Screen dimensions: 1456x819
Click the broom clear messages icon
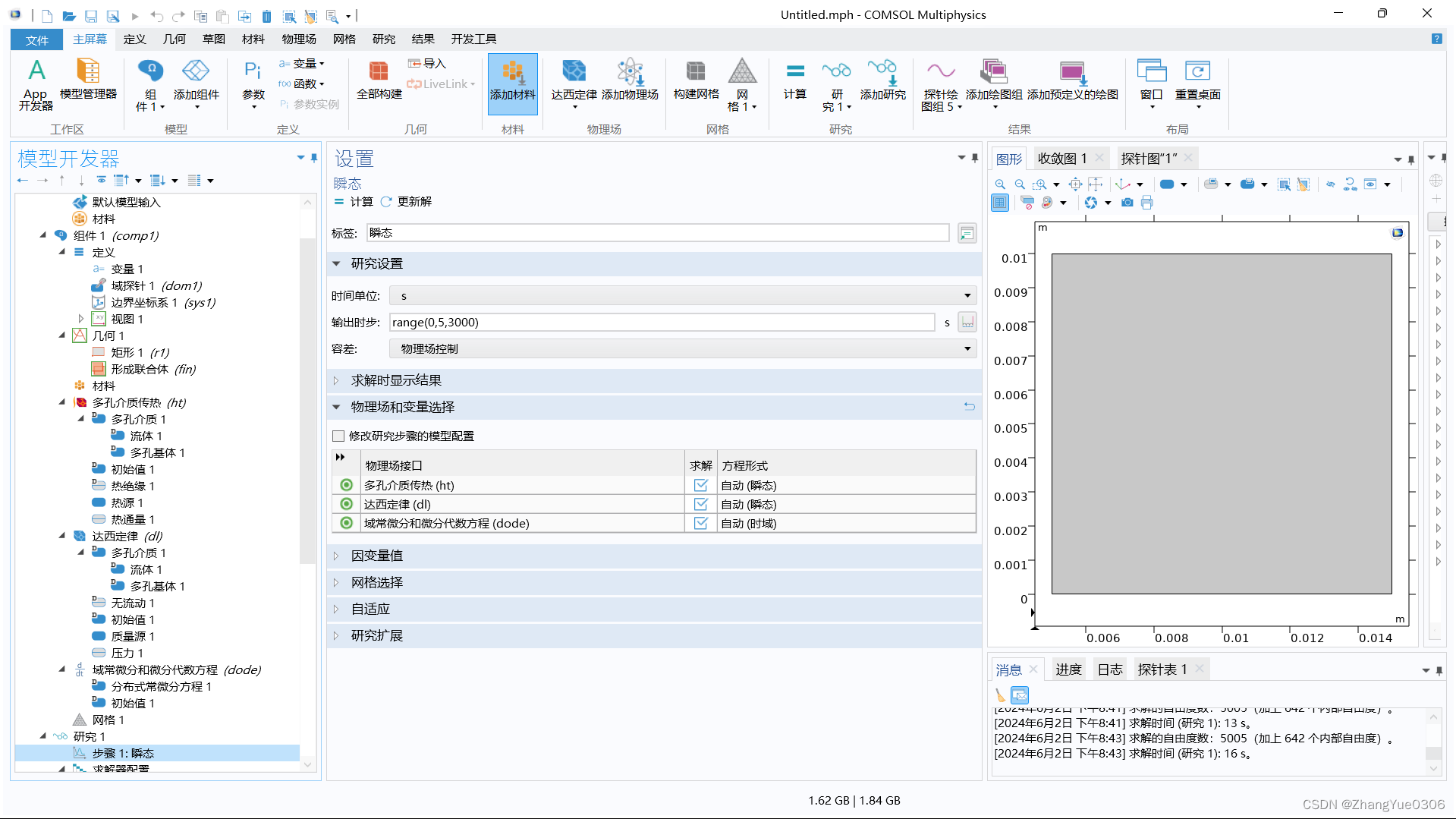click(x=1000, y=695)
